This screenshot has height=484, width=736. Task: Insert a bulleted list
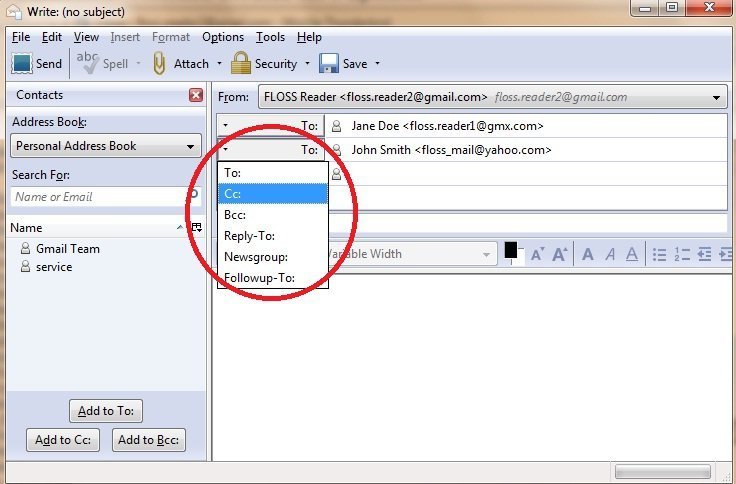tap(659, 254)
